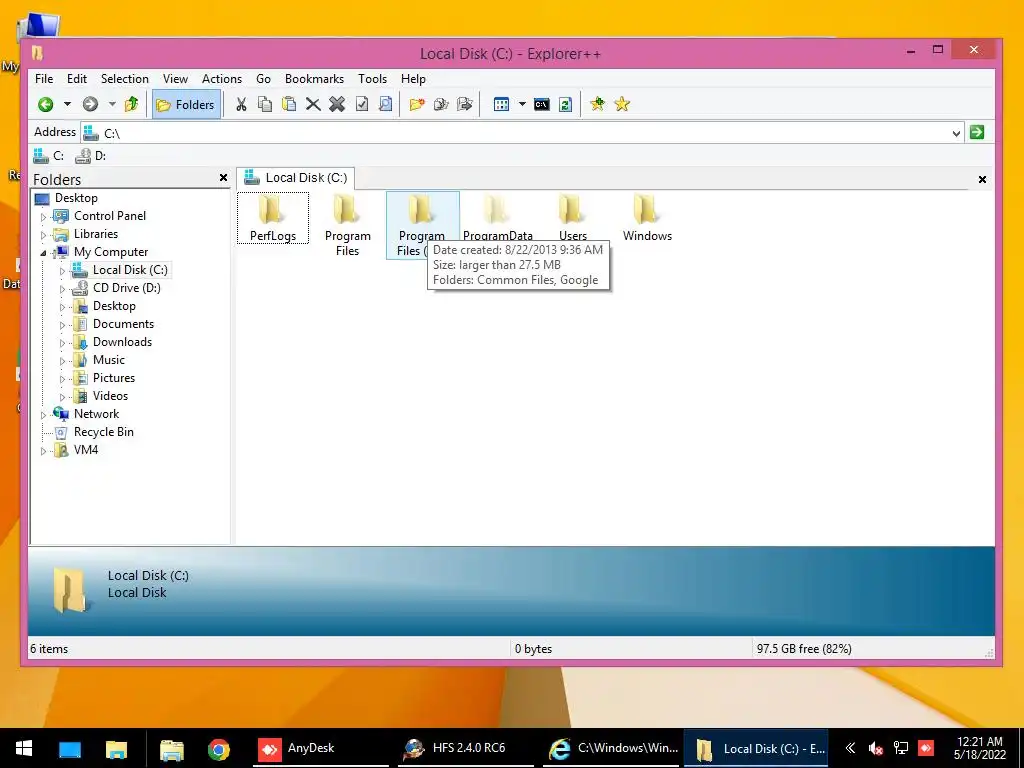Select Desktop root in folder tree
The width and height of the screenshot is (1024, 768).
click(x=76, y=198)
